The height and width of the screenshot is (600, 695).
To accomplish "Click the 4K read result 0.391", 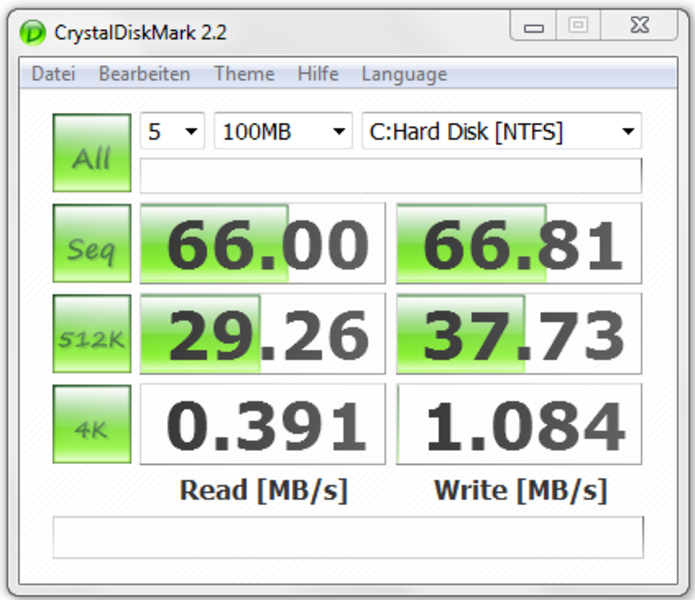I will (x=263, y=424).
